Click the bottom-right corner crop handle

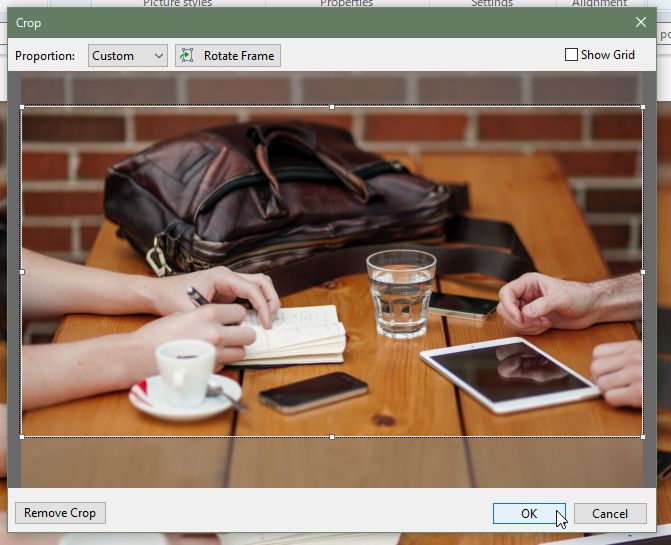(x=642, y=437)
